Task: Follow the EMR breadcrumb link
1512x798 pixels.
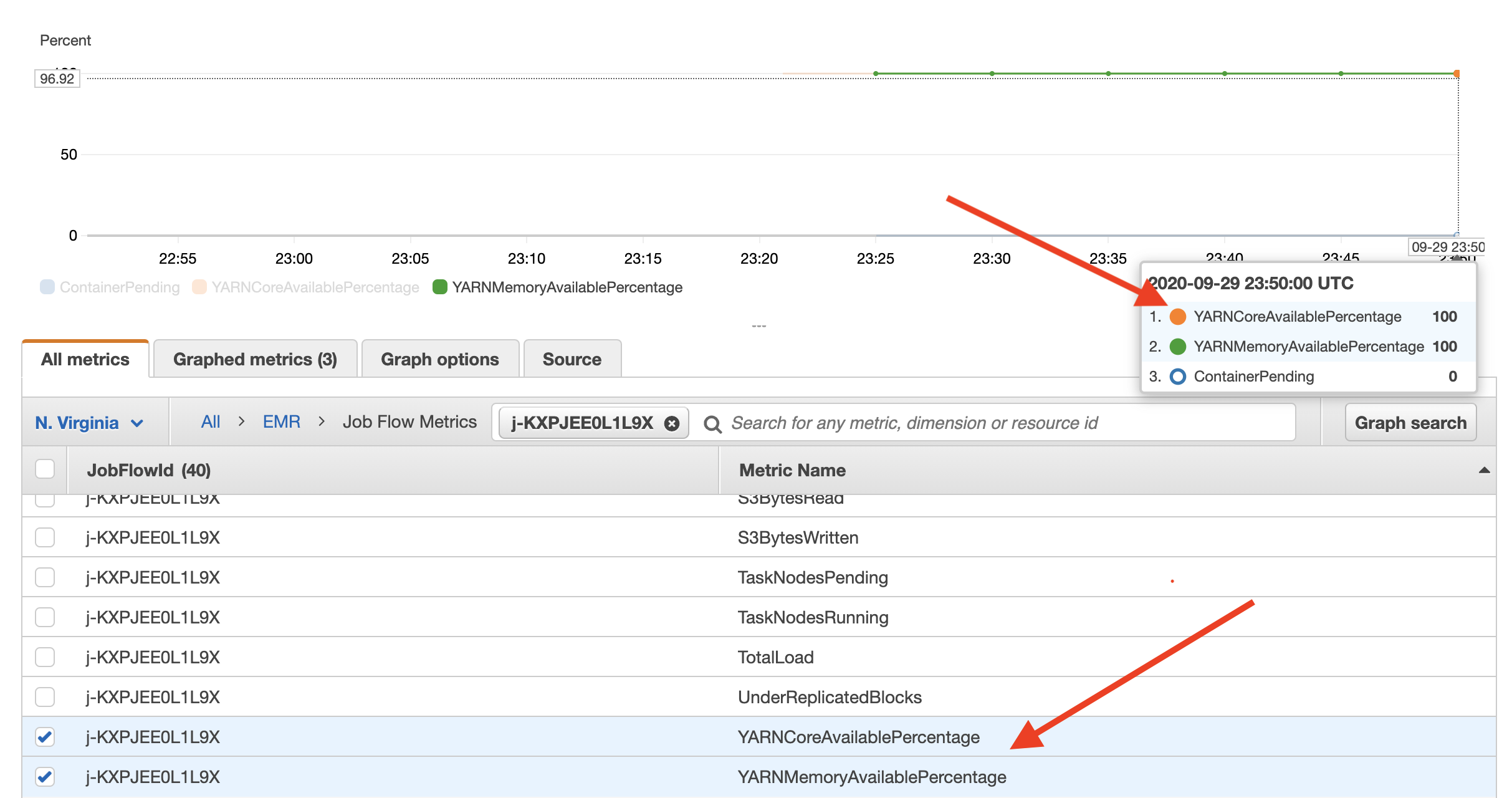Action: click(281, 422)
